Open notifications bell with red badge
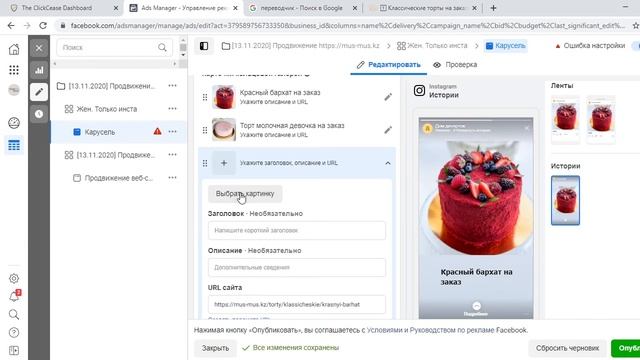The image size is (640, 360). tap(14, 296)
